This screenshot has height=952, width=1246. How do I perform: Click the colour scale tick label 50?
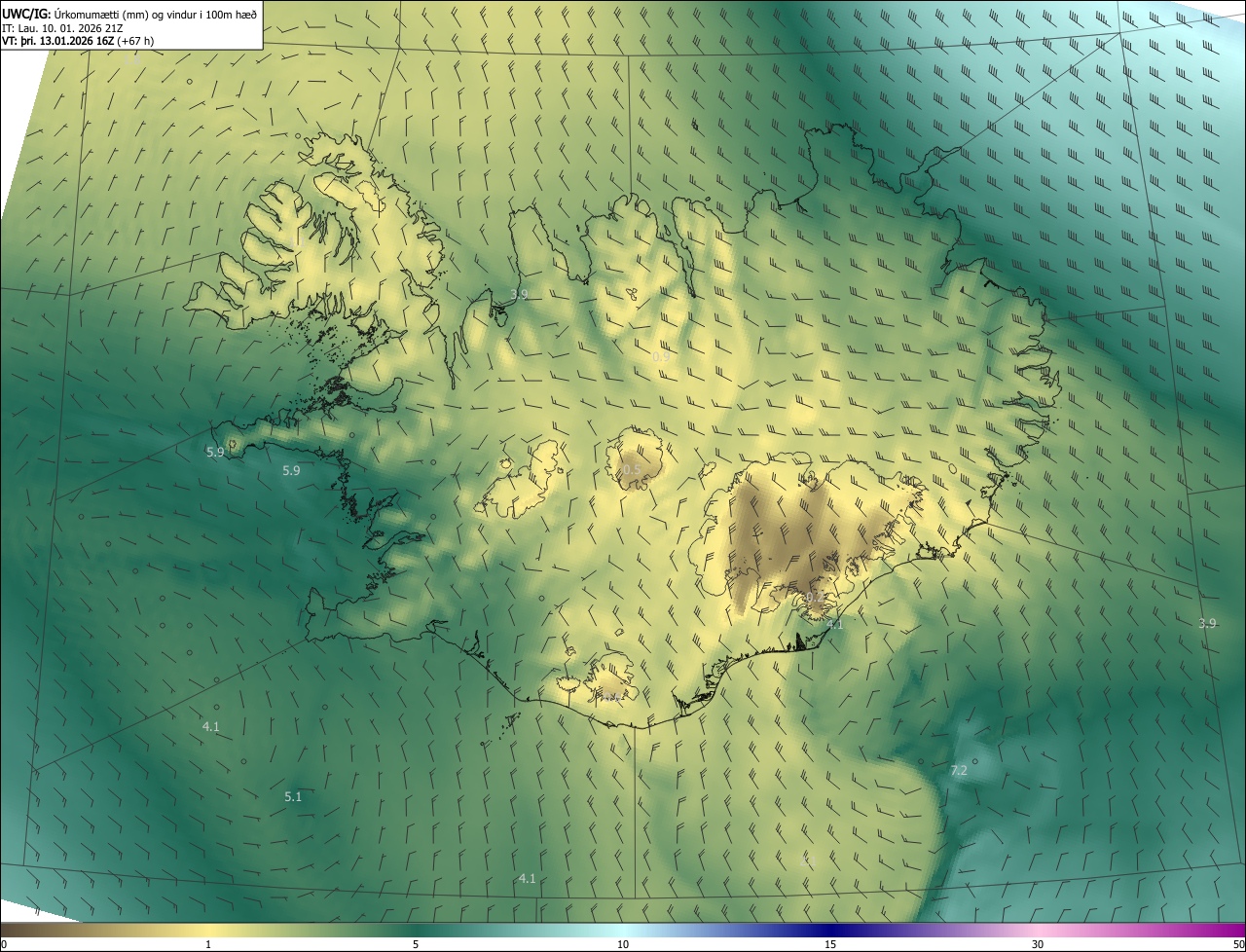1238,944
